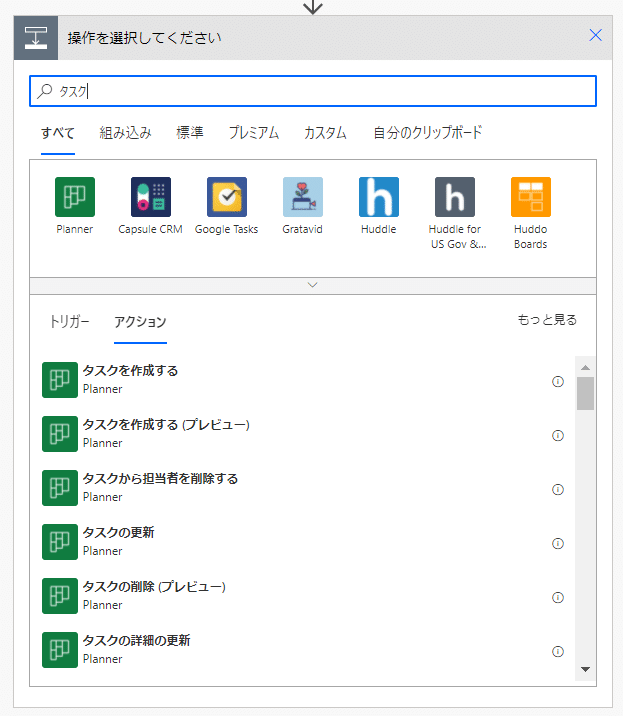Click Planner icon beside タスクの詳細の更新

tap(60, 650)
